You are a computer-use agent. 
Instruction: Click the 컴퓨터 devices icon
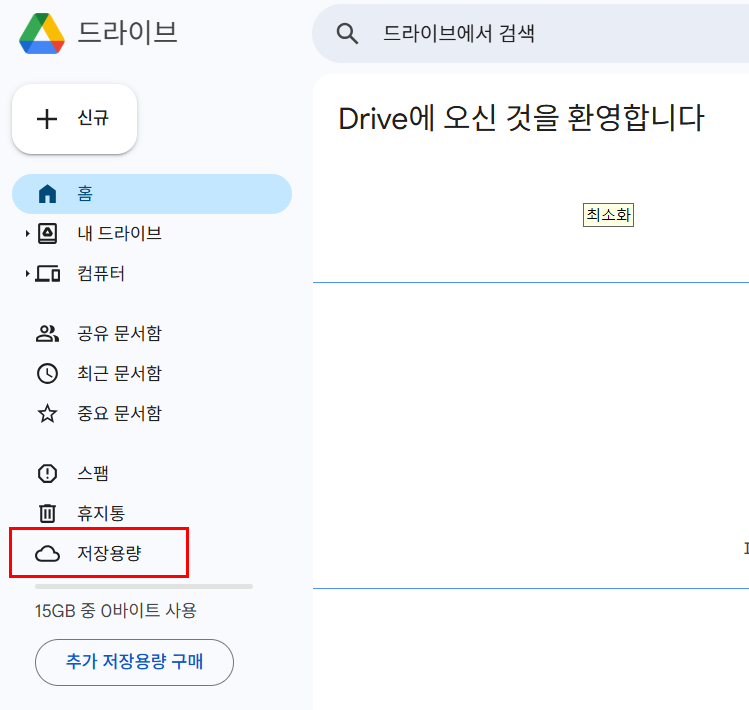(x=47, y=274)
